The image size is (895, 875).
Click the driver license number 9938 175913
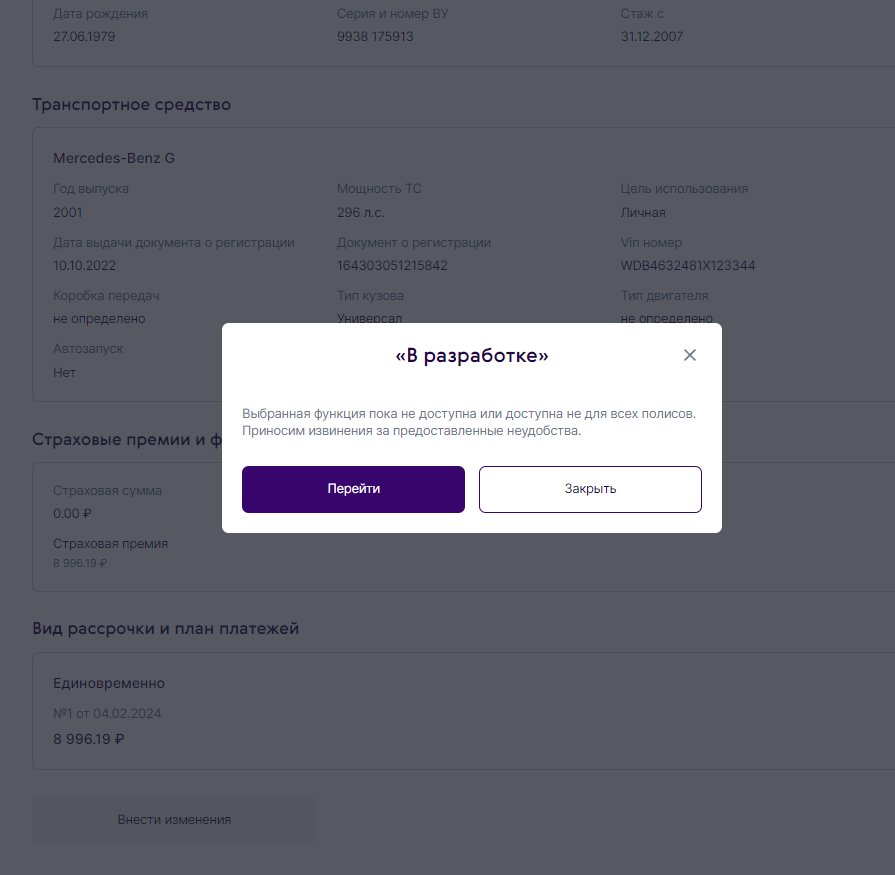[375, 36]
